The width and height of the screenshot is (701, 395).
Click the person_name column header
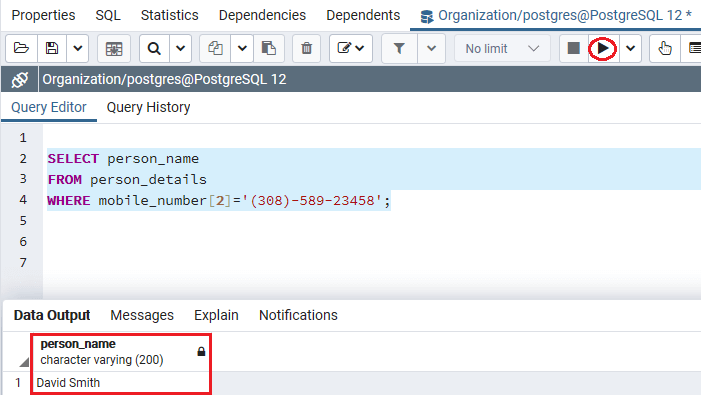click(121, 352)
